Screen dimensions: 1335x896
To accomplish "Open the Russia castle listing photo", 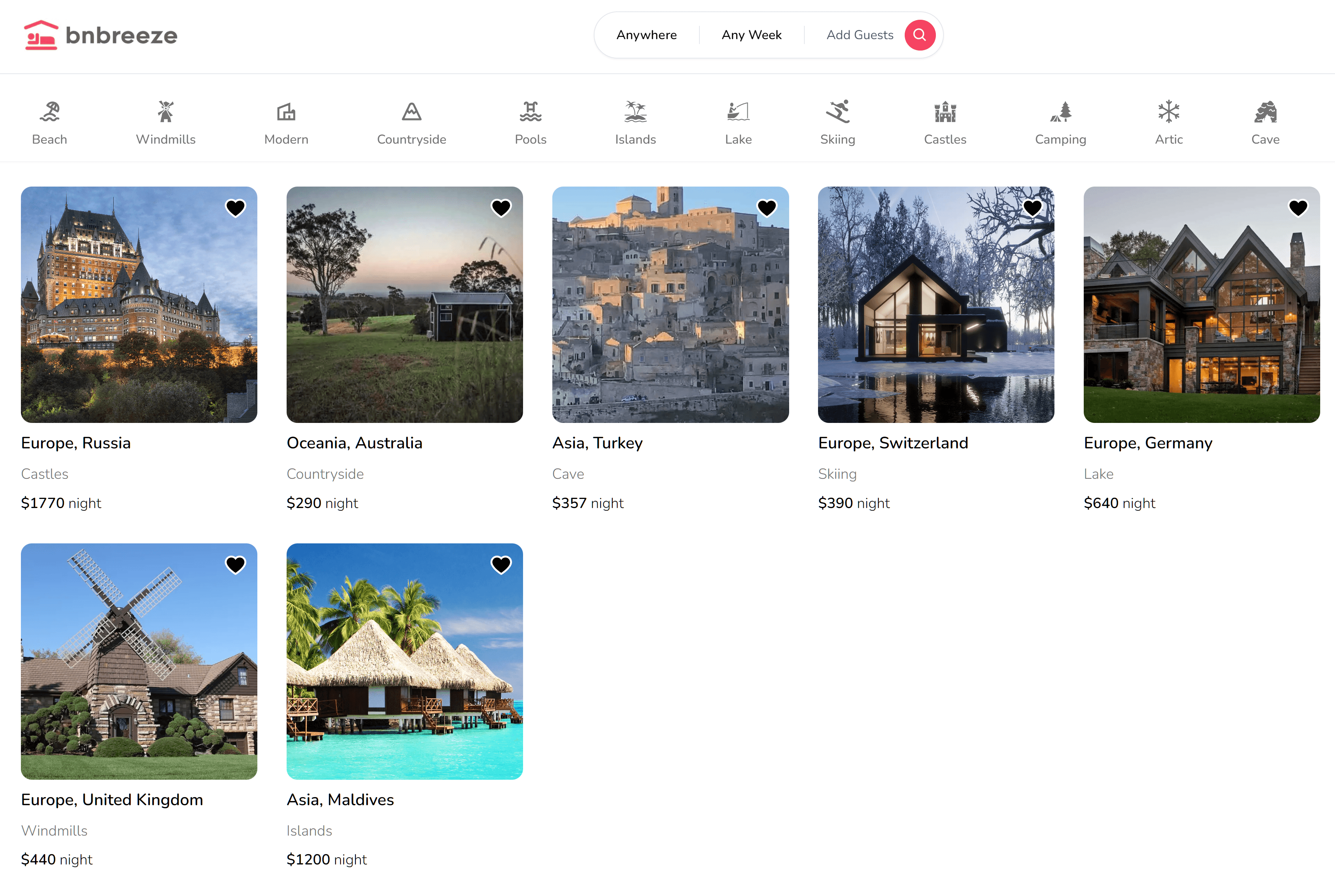I will 139,305.
